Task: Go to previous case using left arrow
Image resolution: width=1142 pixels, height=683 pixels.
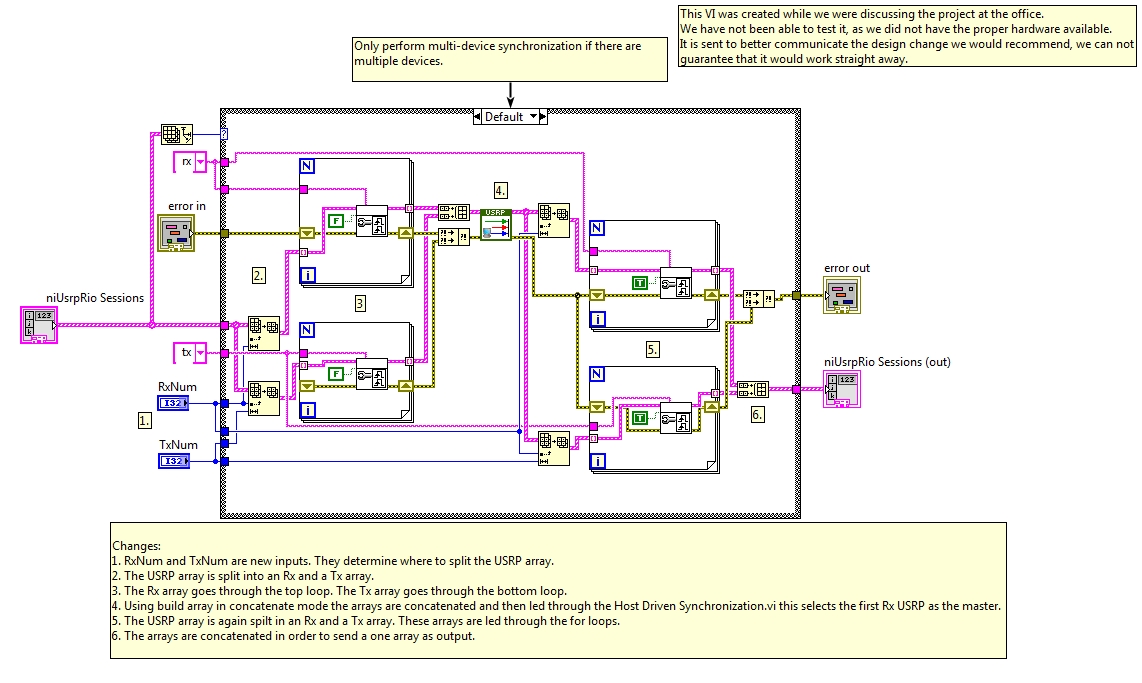Action: point(478,117)
